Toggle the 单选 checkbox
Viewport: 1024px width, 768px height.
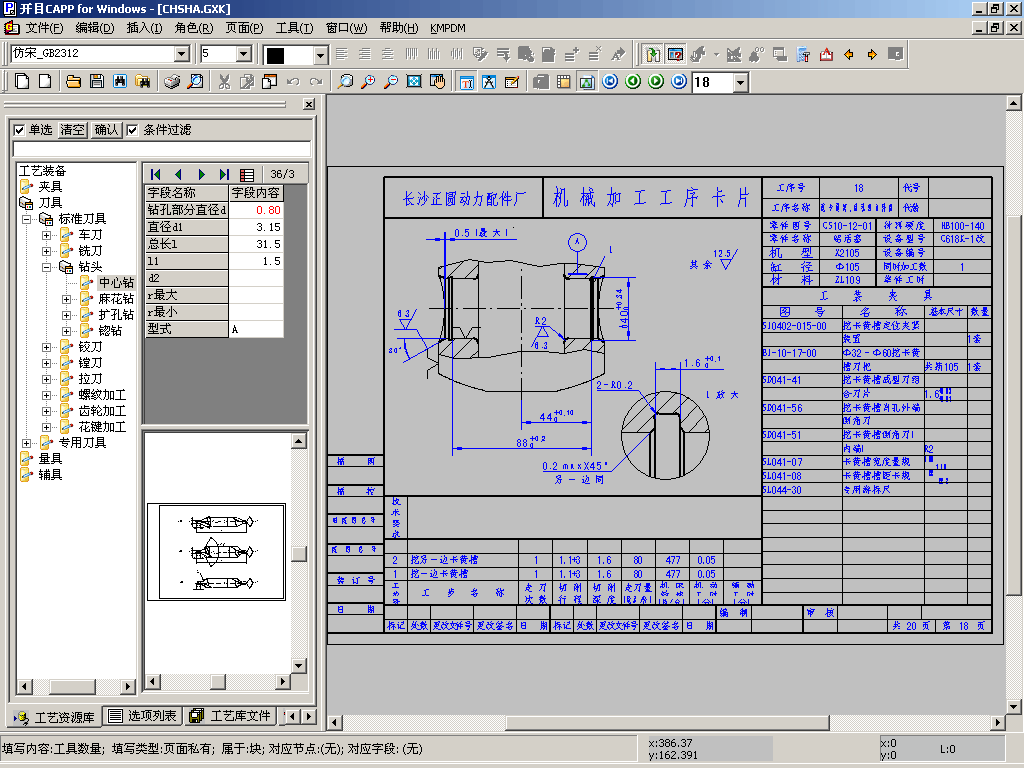pyautogui.click(x=19, y=130)
